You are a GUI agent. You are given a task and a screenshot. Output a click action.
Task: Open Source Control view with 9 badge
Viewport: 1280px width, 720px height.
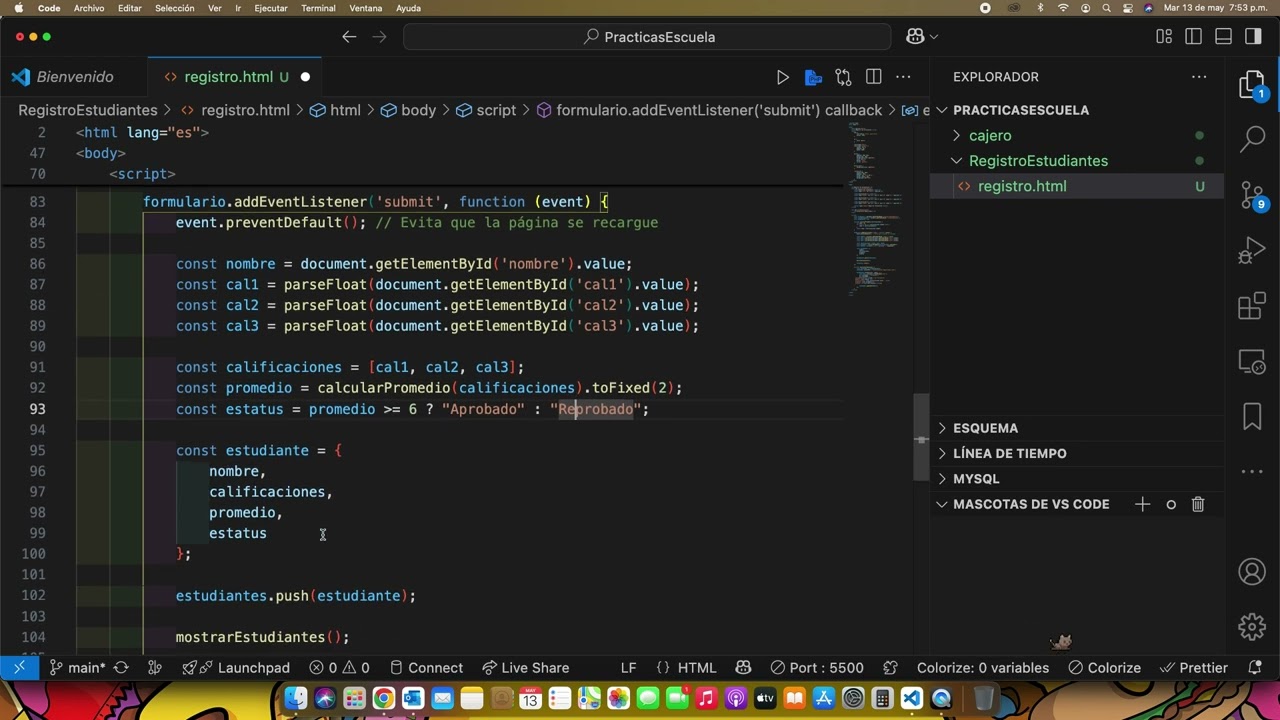click(x=1252, y=195)
